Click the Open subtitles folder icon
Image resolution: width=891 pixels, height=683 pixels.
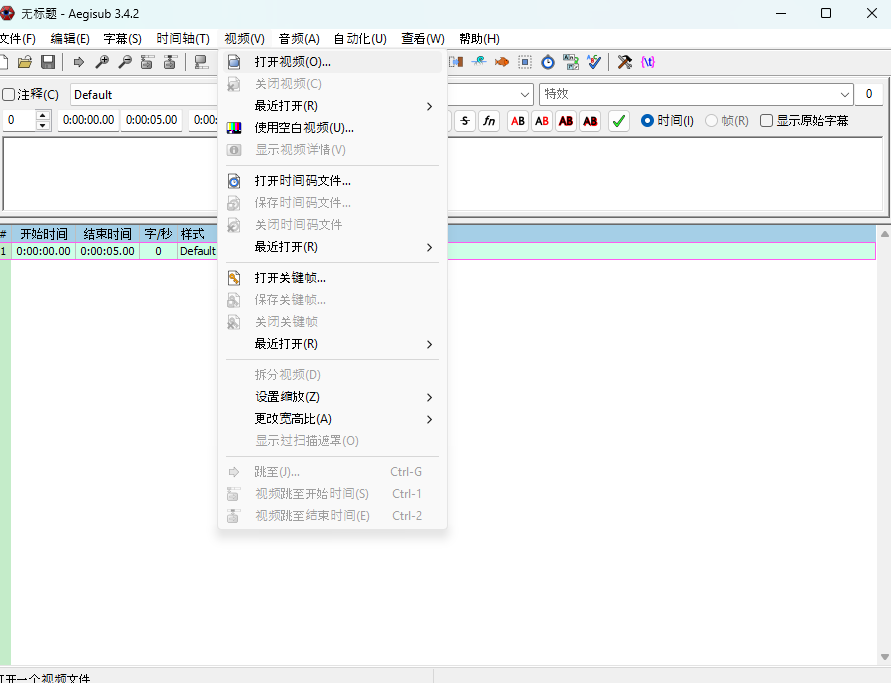click(25, 62)
